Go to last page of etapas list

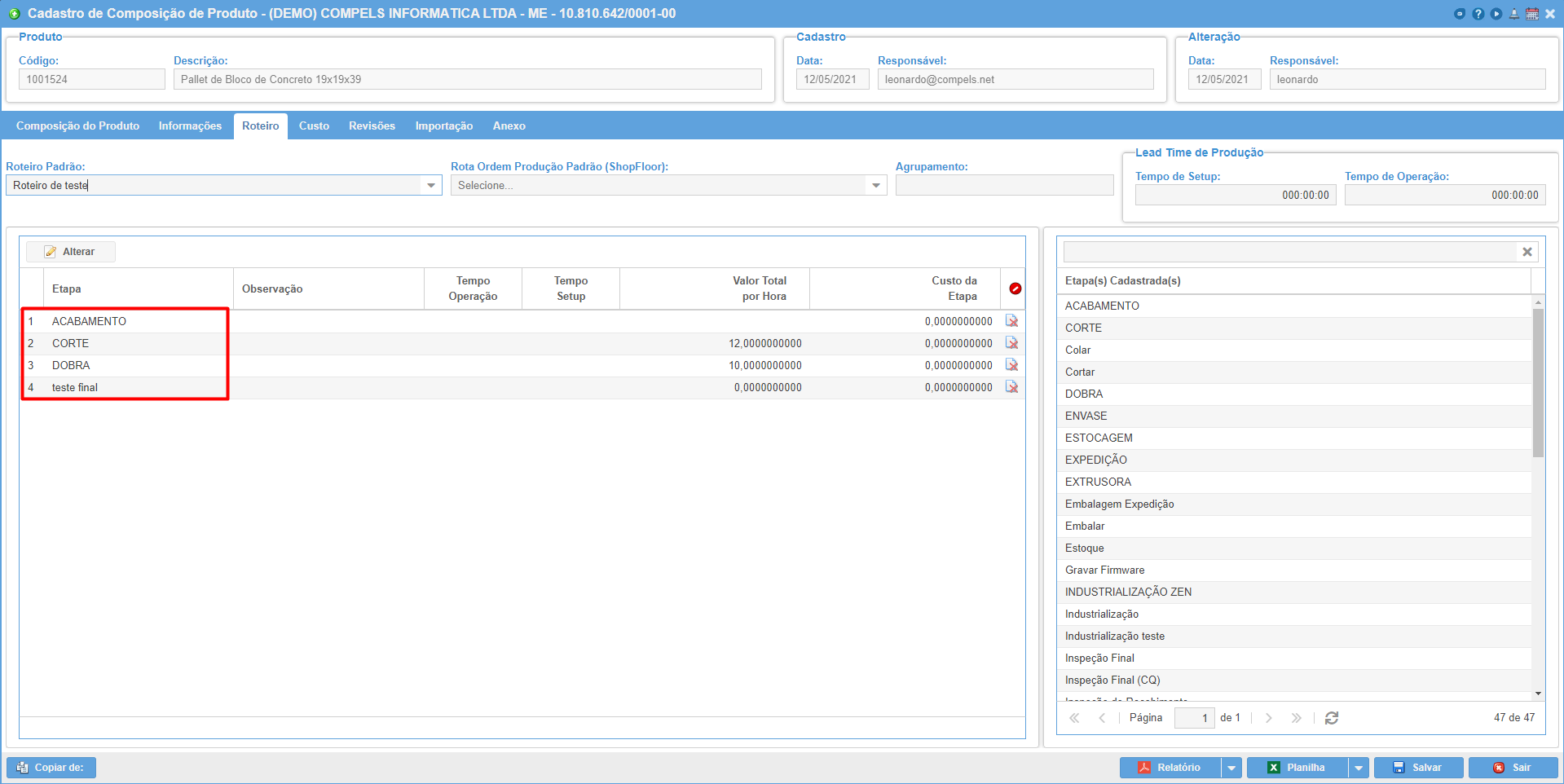pos(1296,718)
